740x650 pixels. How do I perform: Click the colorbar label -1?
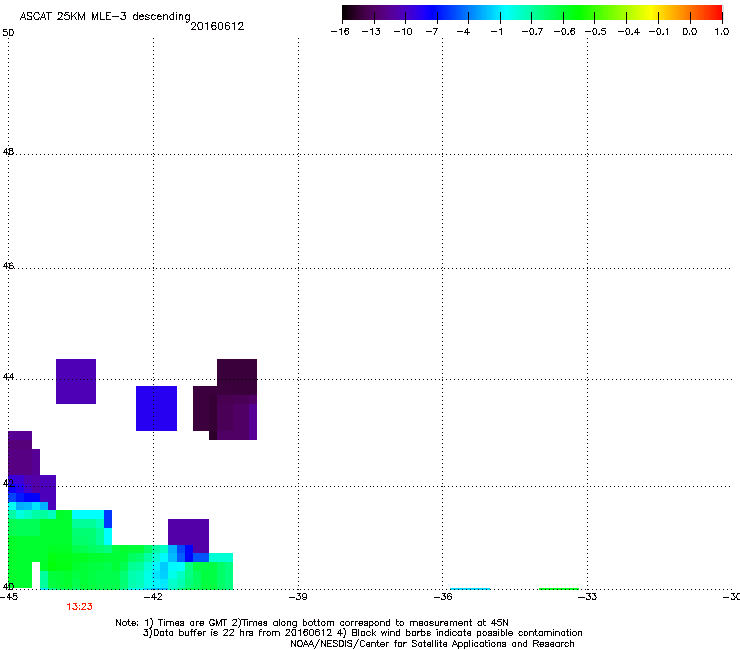coord(496,32)
